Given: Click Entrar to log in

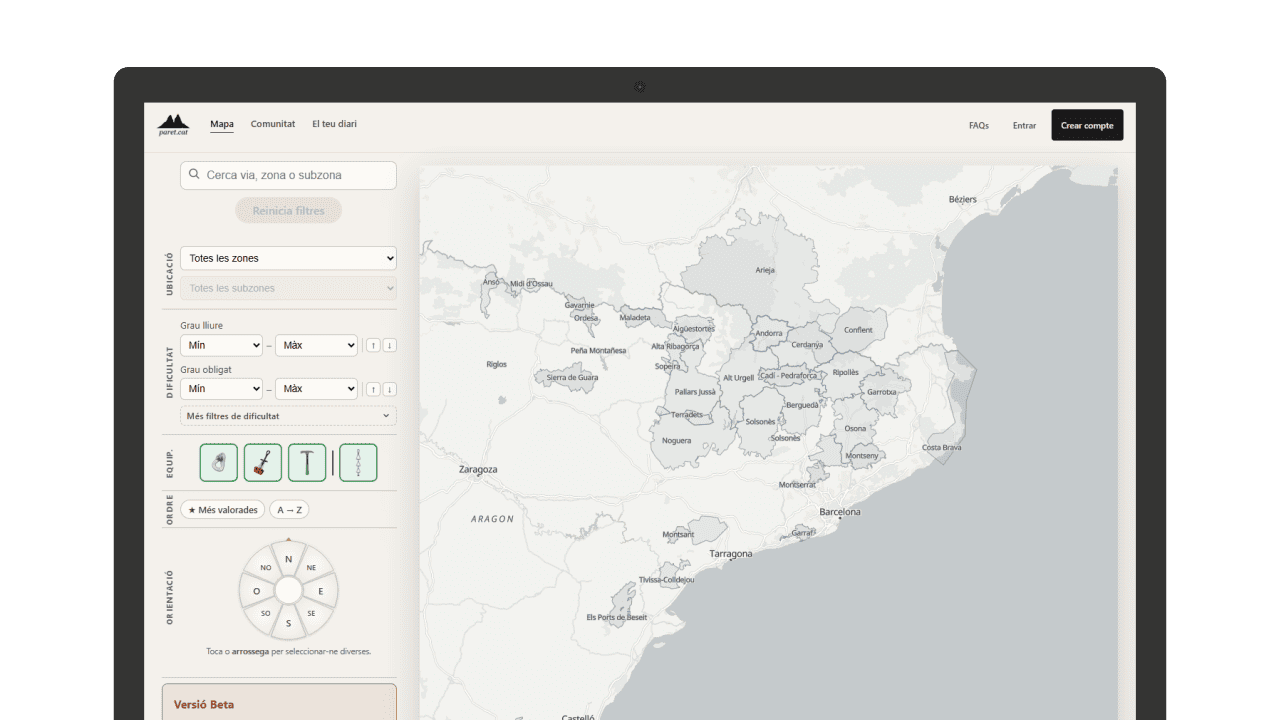Looking at the screenshot, I should [x=1024, y=125].
